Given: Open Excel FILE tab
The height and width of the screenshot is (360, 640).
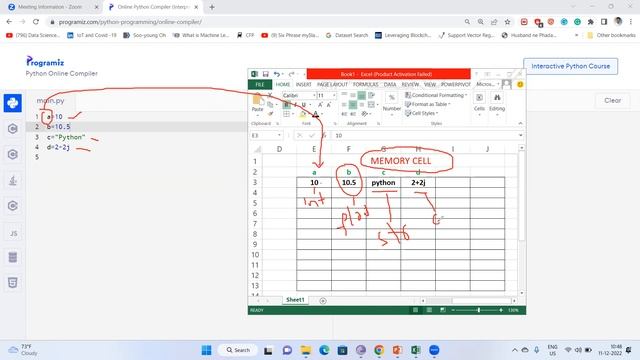Looking at the screenshot, I should (x=260, y=84).
